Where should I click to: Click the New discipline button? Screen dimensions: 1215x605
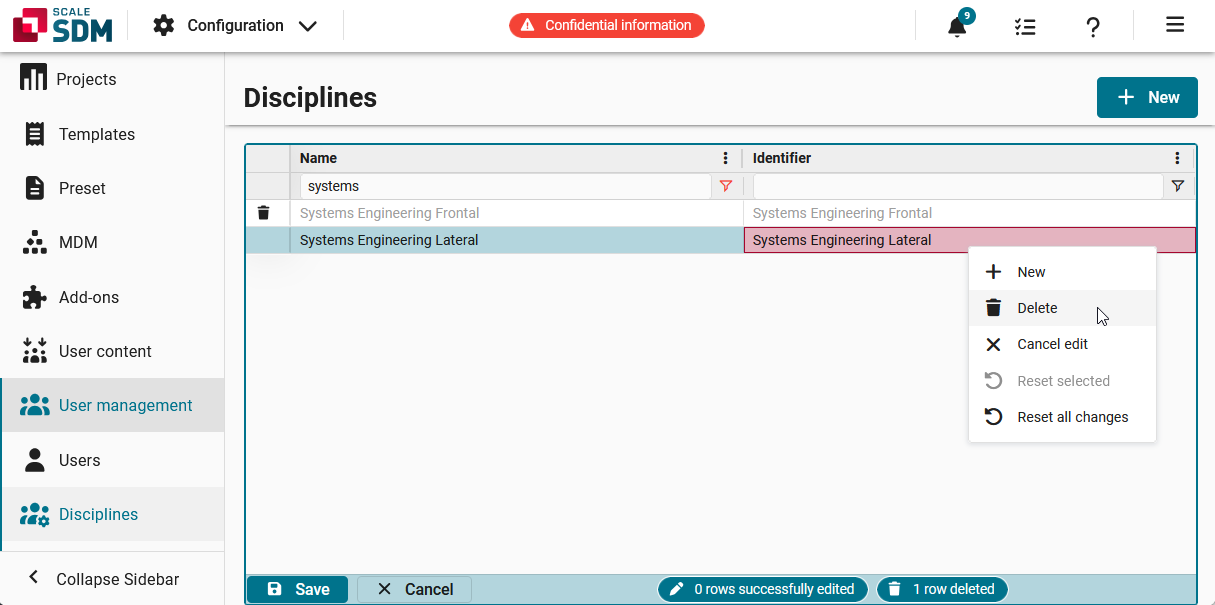(1147, 97)
